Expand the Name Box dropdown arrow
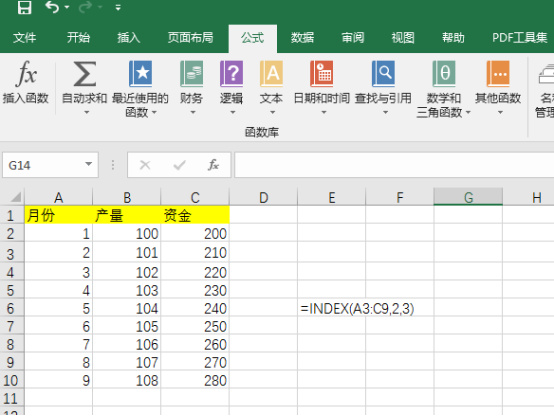This screenshot has height=416, width=554. click(x=88, y=164)
